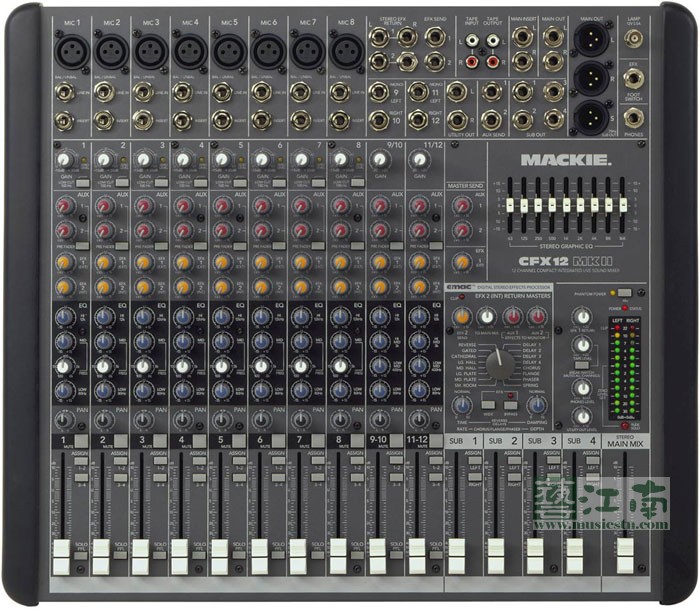Click the channel 1 Gain knob
The height and width of the screenshot is (610, 700).
tap(65, 160)
